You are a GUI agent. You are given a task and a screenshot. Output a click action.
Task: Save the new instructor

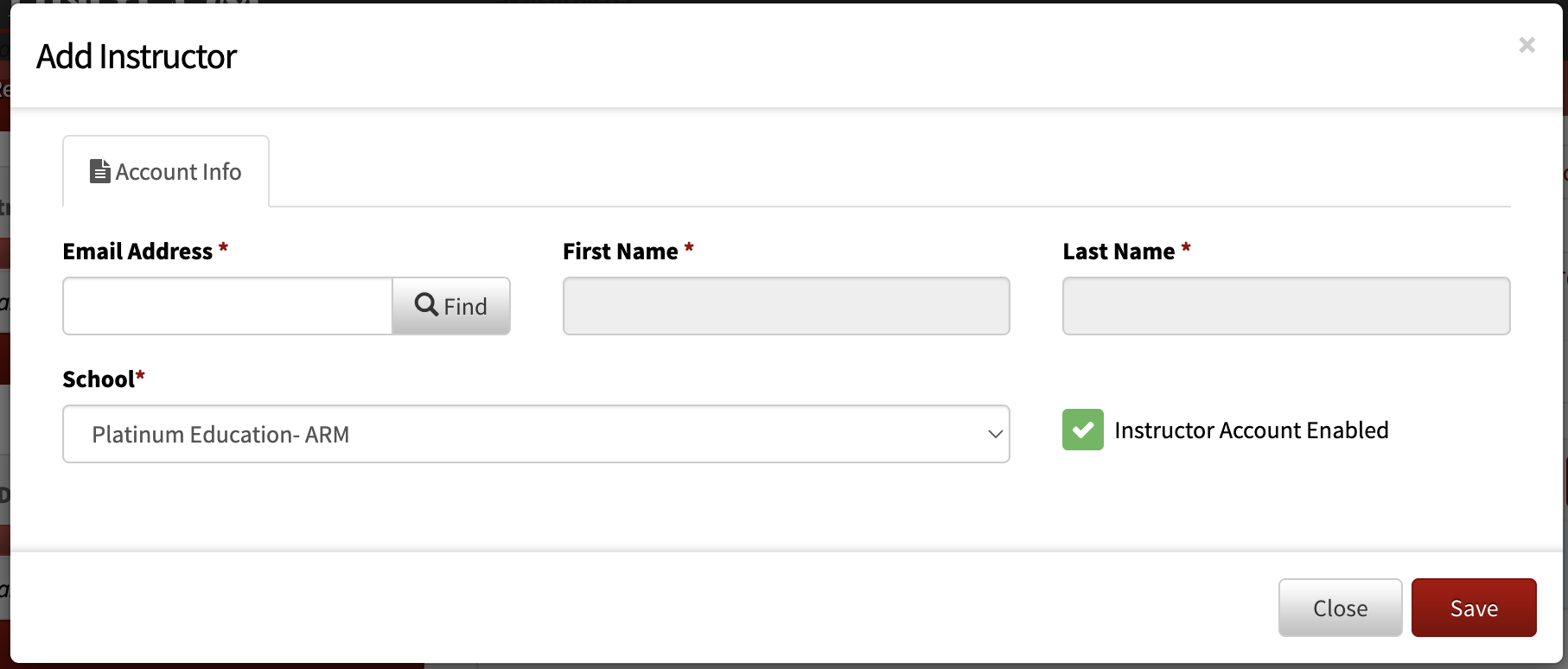(1474, 608)
